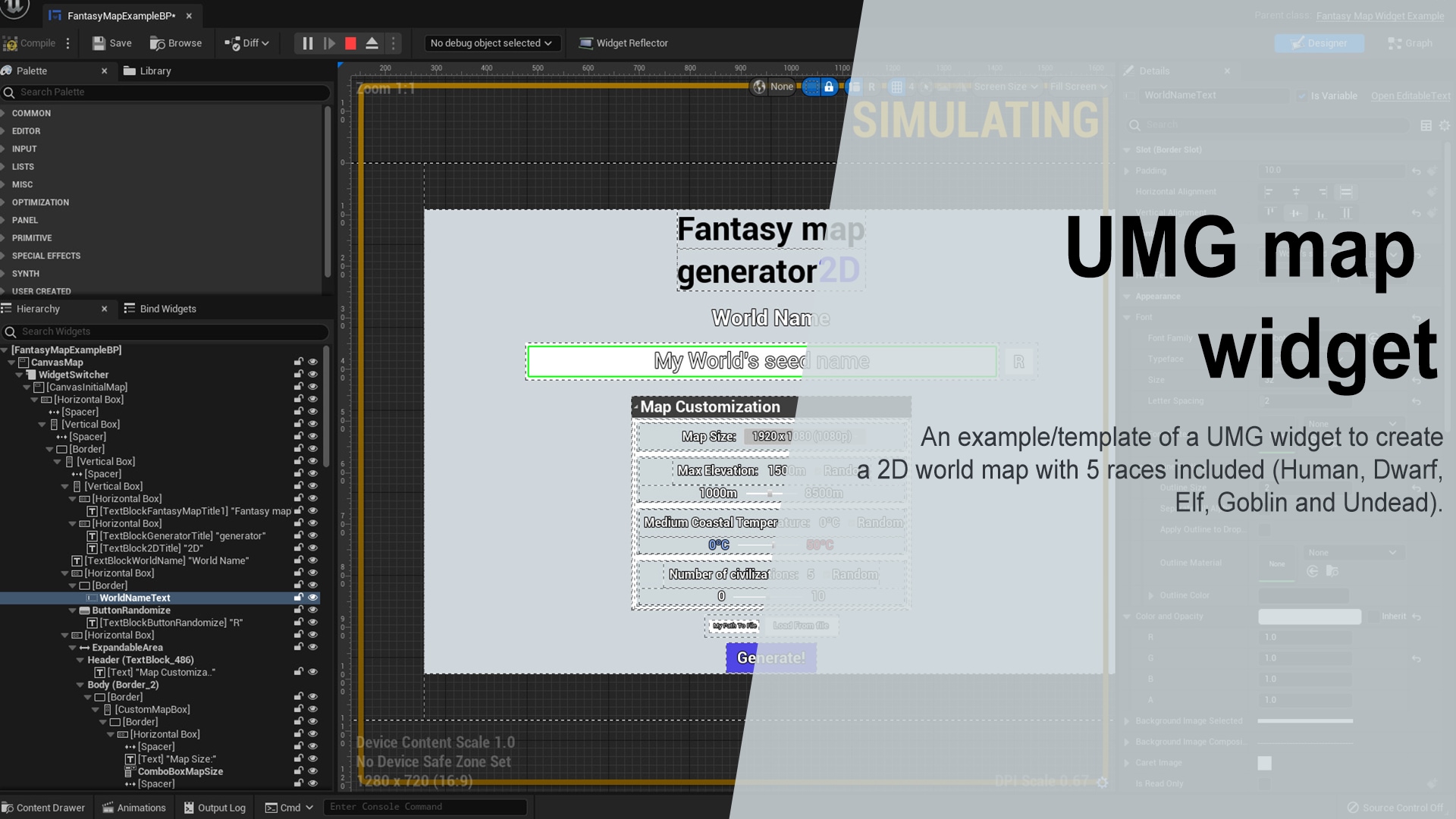The image size is (1456, 819).
Task: Toggle visibility of WorldNameText in hierarchy
Action: [312, 598]
